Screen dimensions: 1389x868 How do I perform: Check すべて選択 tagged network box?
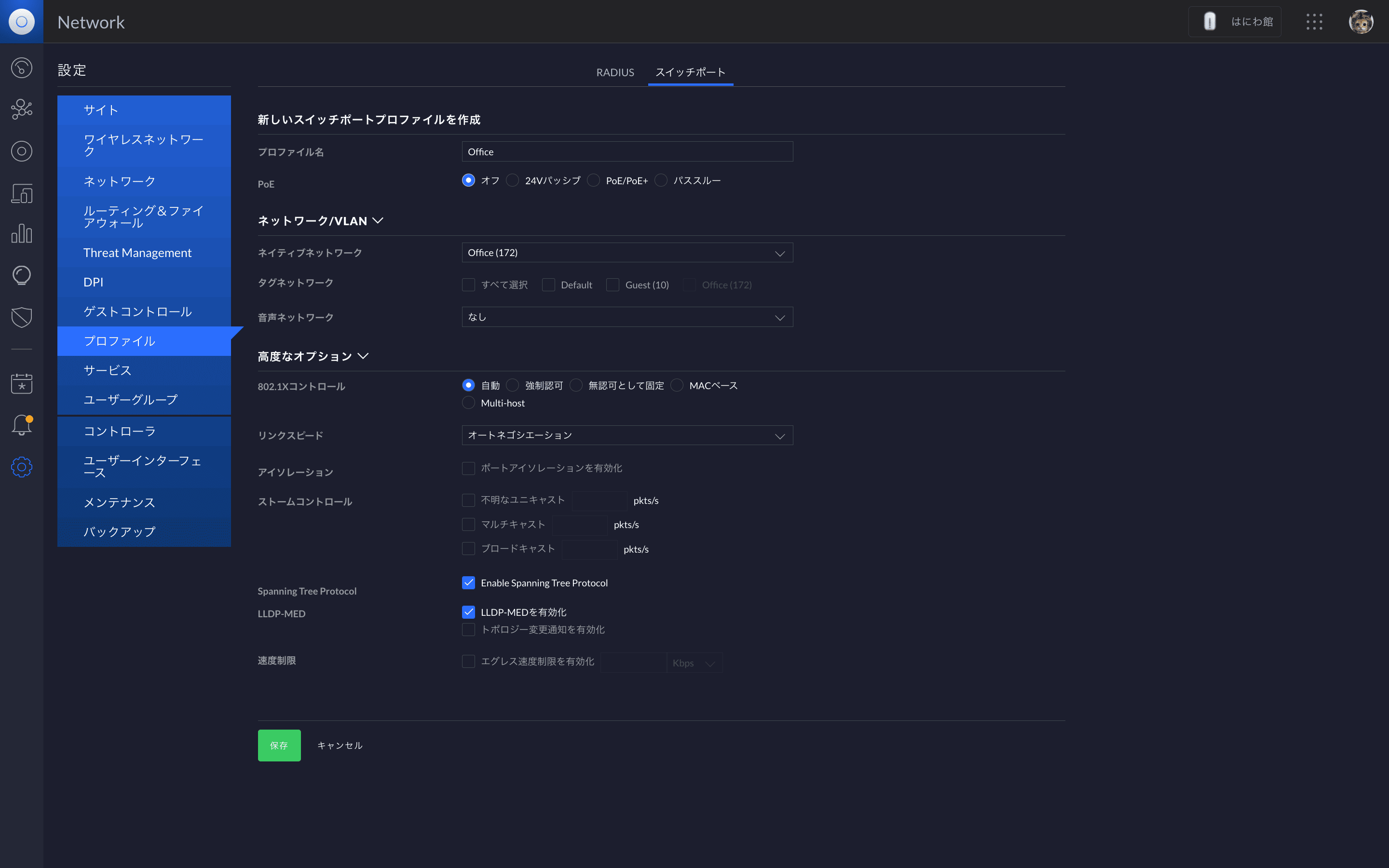click(468, 285)
